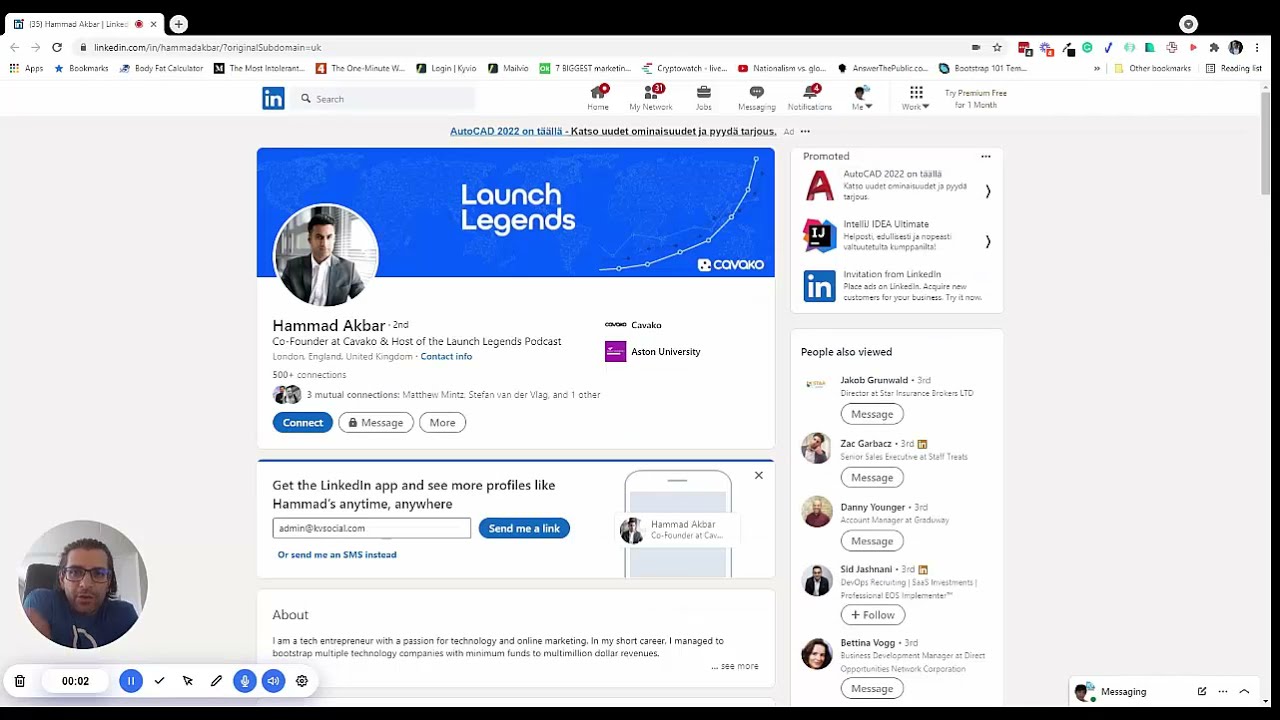Image resolution: width=1280 pixels, height=720 pixels.
Task: Open Body Fat Calculator bookmark
Action: click(161, 68)
